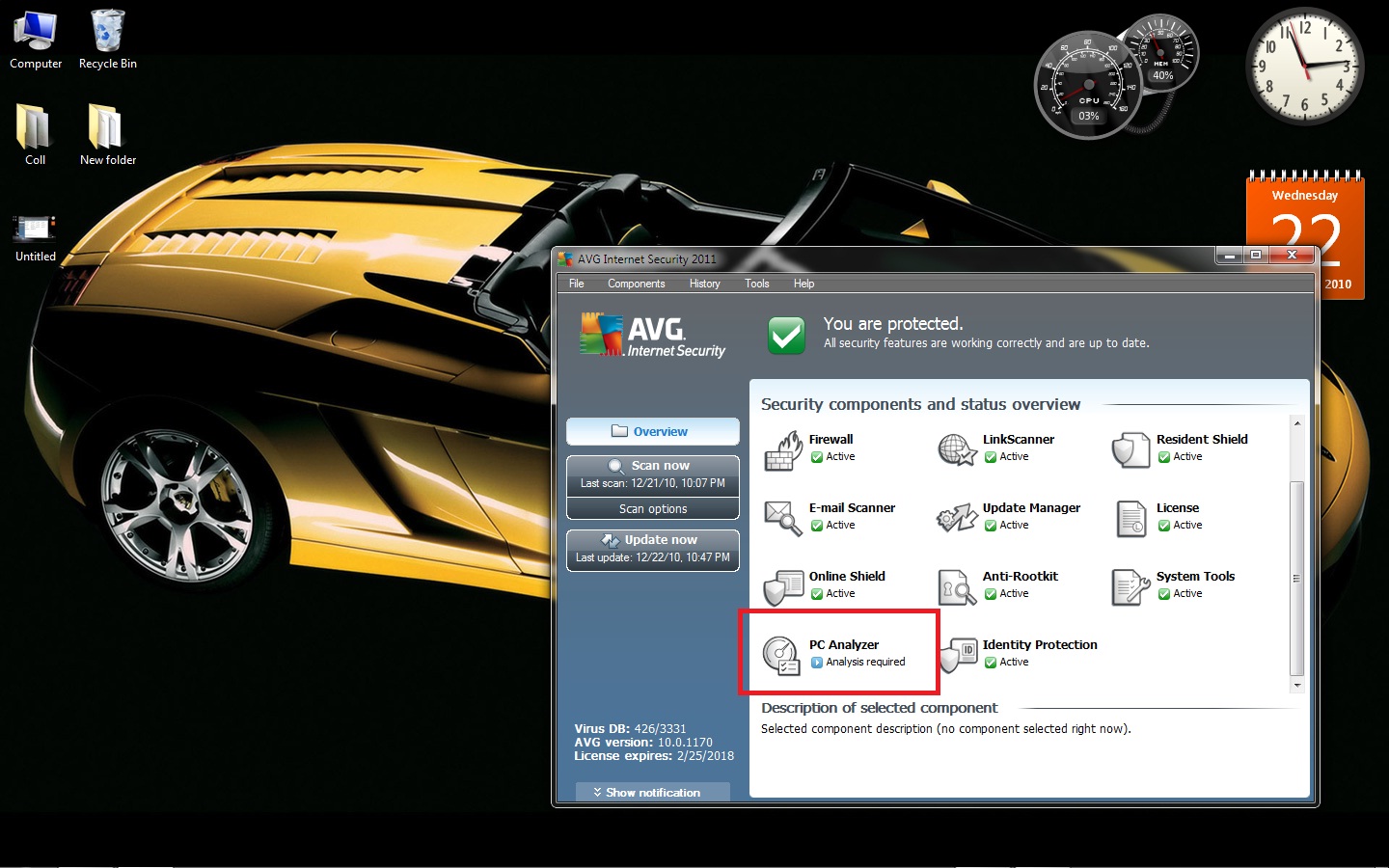Select the Firewall component icon
Viewport: 1389px width, 868px height.
(x=784, y=450)
